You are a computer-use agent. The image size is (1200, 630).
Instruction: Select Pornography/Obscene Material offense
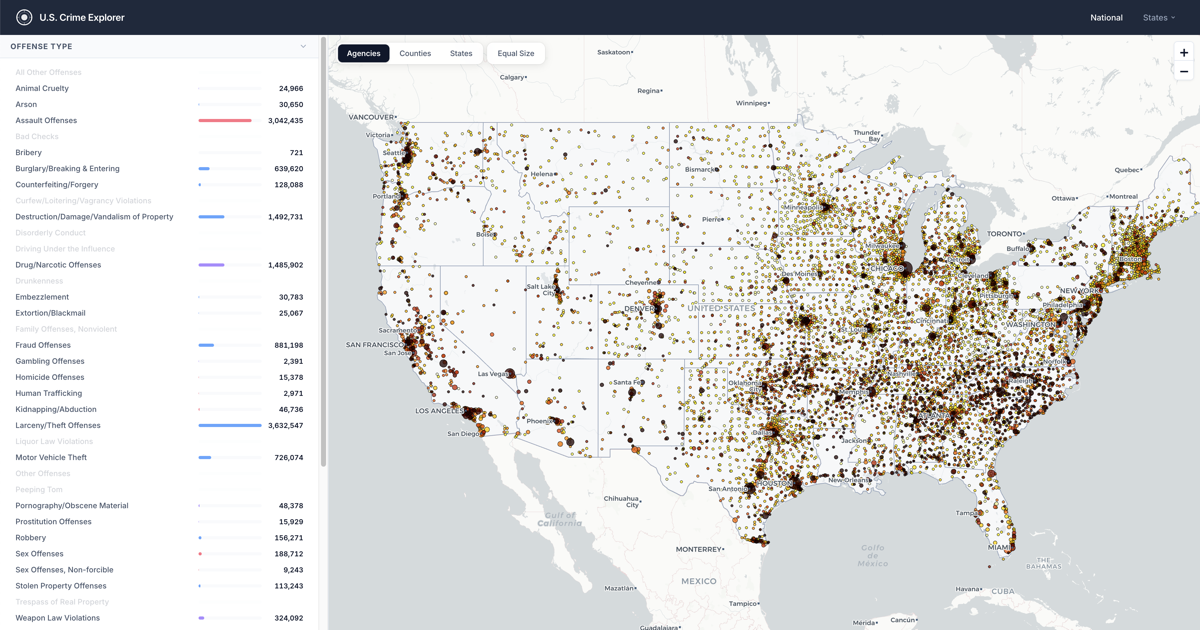[x=159, y=505]
